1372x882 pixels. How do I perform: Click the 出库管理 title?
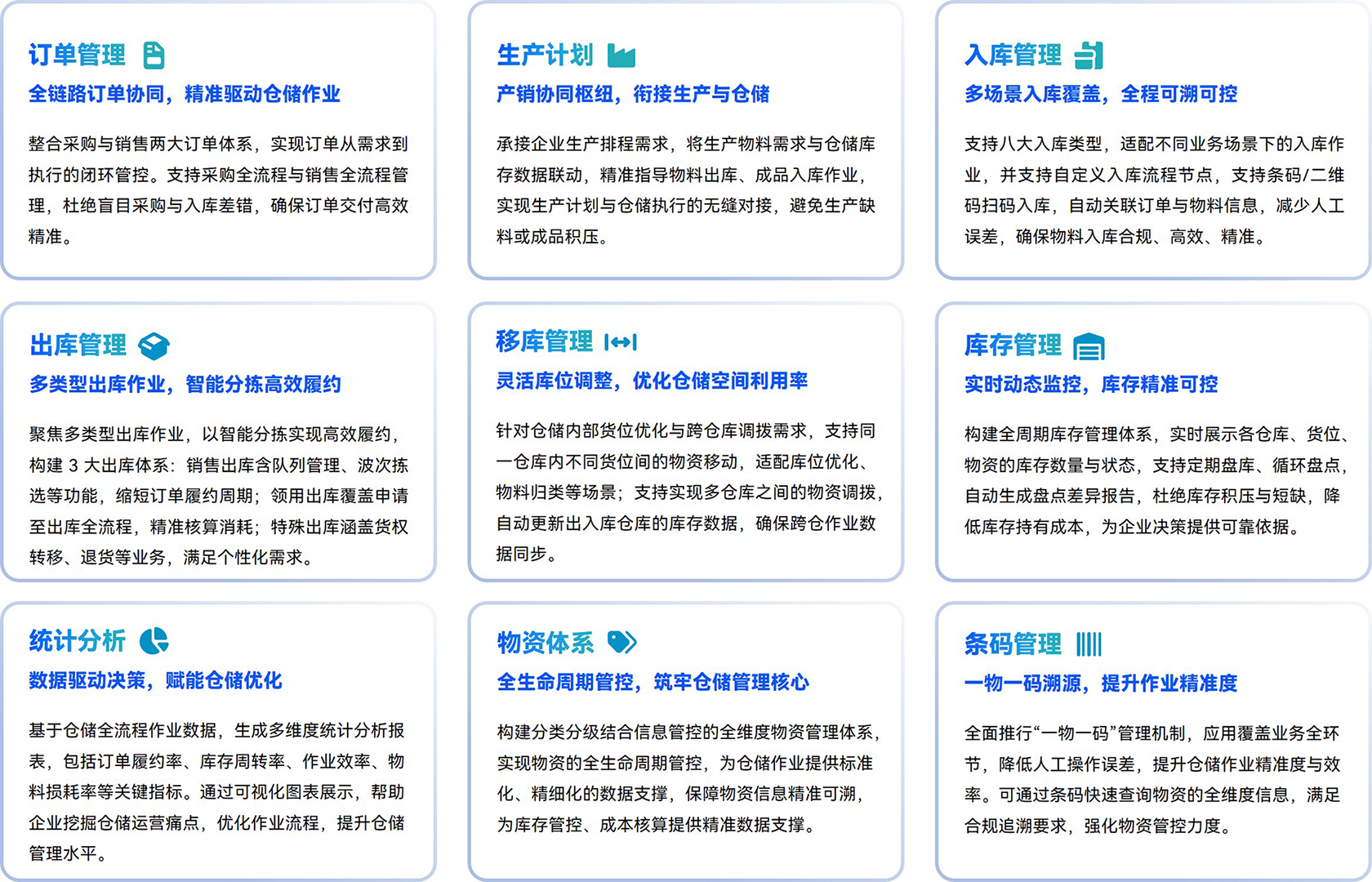point(78,344)
